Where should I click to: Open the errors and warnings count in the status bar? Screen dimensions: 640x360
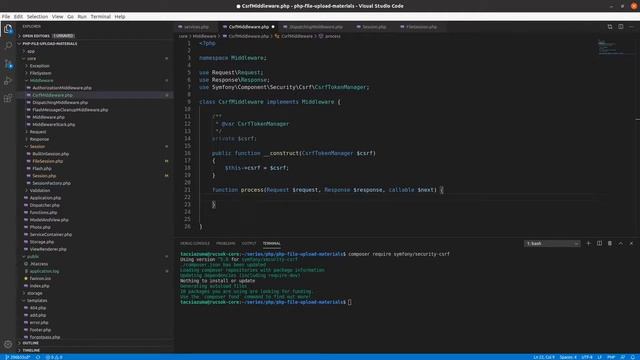click(x=54, y=357)
